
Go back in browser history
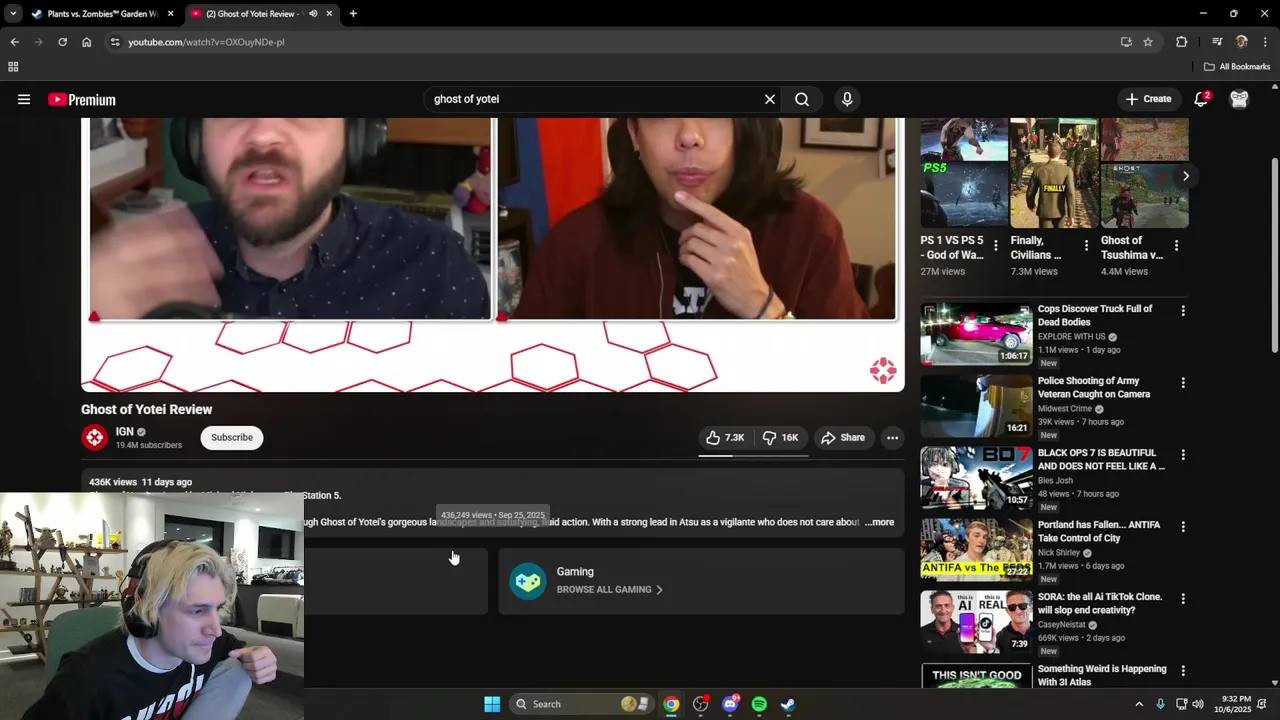(14, 42)
